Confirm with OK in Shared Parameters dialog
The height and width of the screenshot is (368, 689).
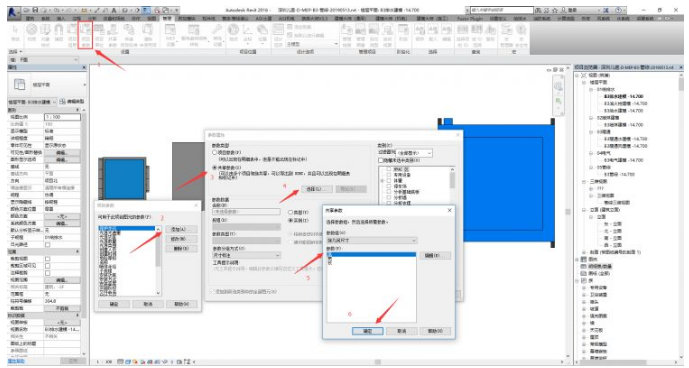[368, 331]
